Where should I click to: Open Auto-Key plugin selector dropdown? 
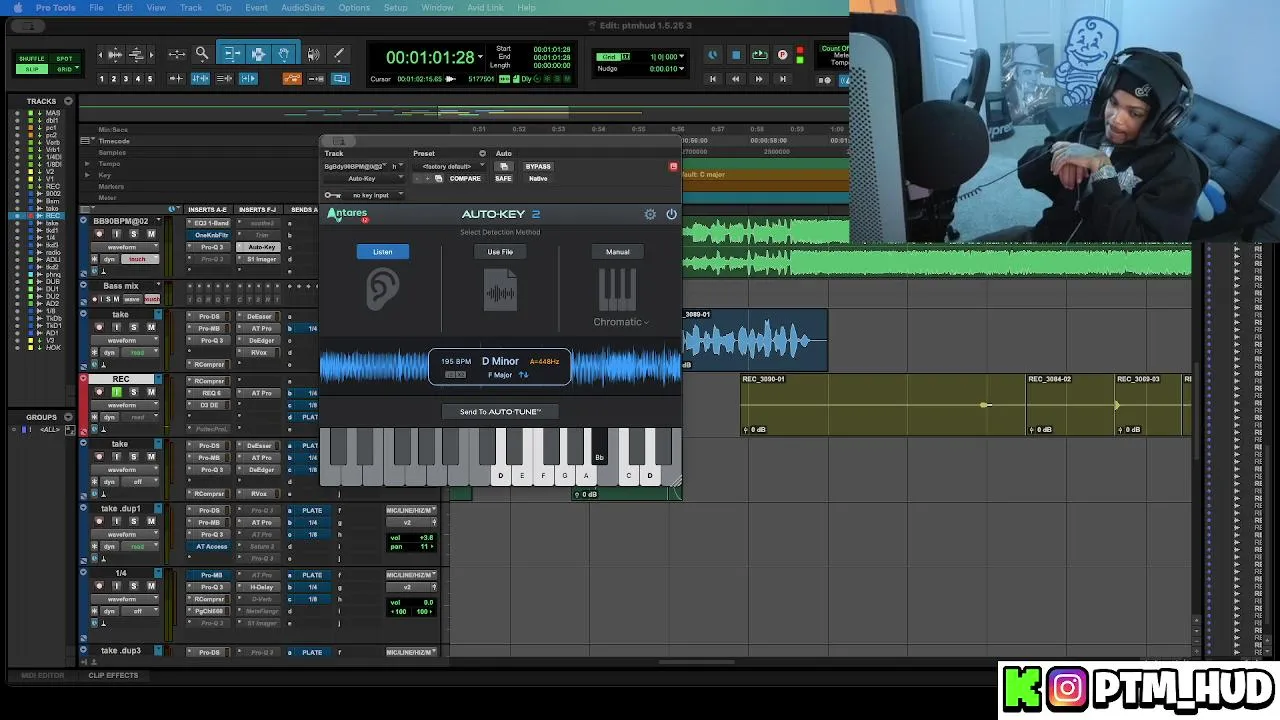coord(364,179)
